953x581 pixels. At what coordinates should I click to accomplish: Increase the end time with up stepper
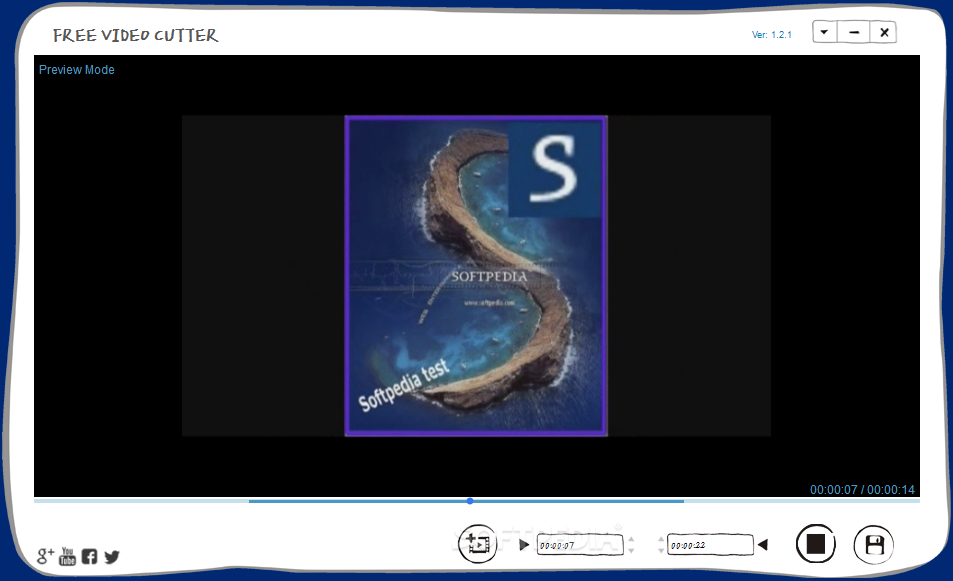(661, 540)
